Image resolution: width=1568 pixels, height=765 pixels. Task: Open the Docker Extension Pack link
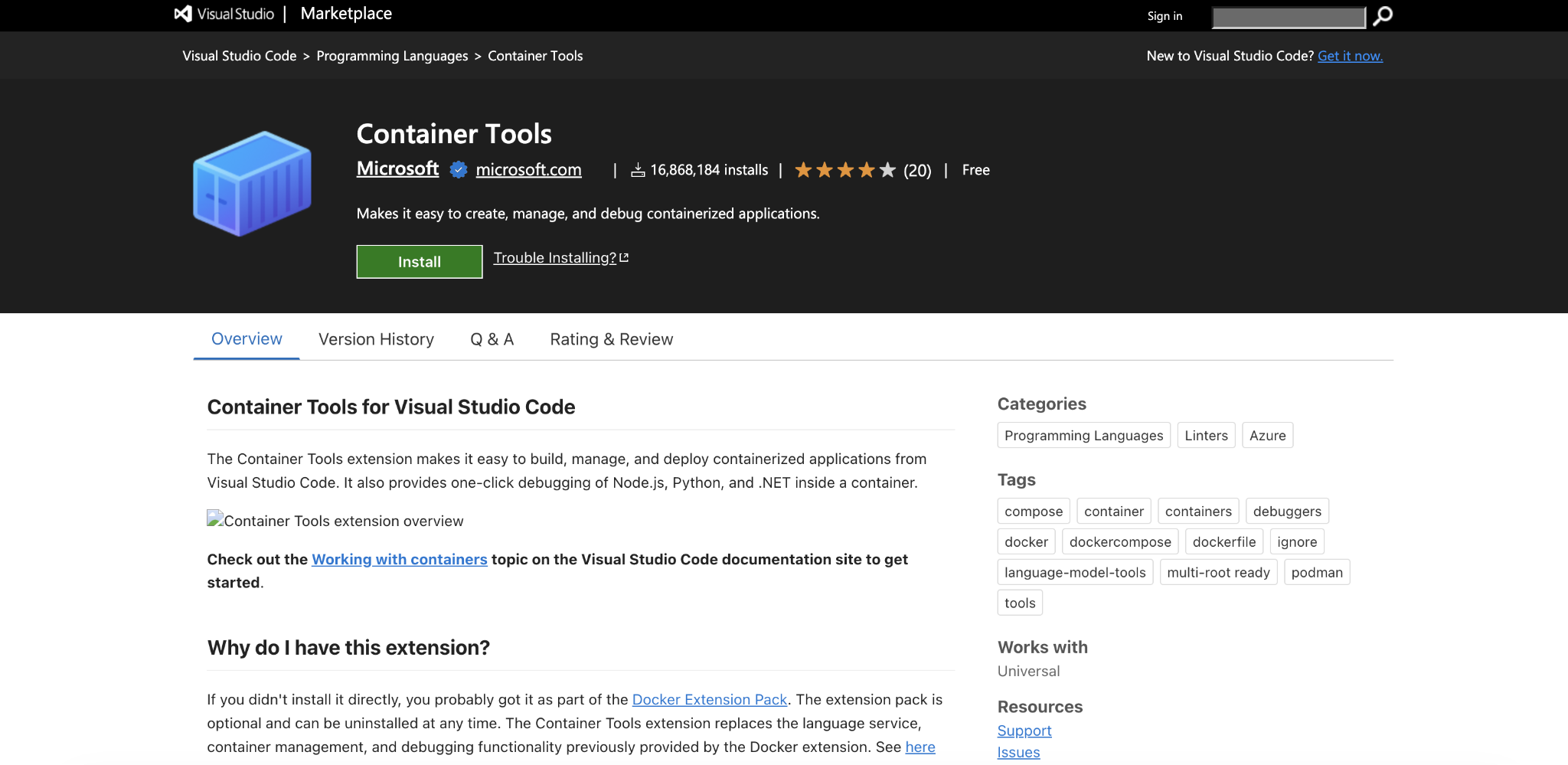coord(710,700)
